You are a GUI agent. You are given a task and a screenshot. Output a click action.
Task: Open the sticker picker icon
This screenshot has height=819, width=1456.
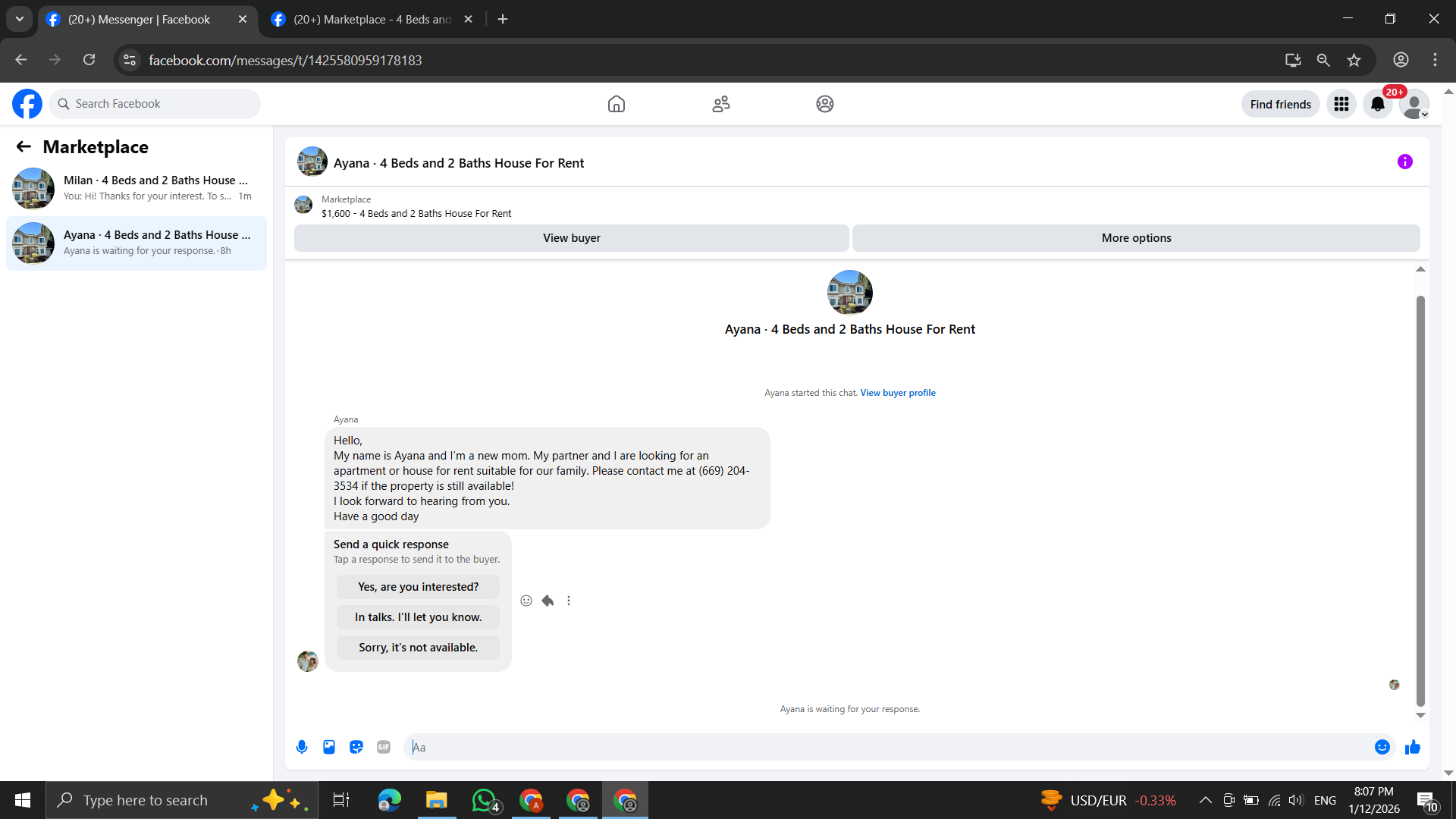(x=356, y=747)
